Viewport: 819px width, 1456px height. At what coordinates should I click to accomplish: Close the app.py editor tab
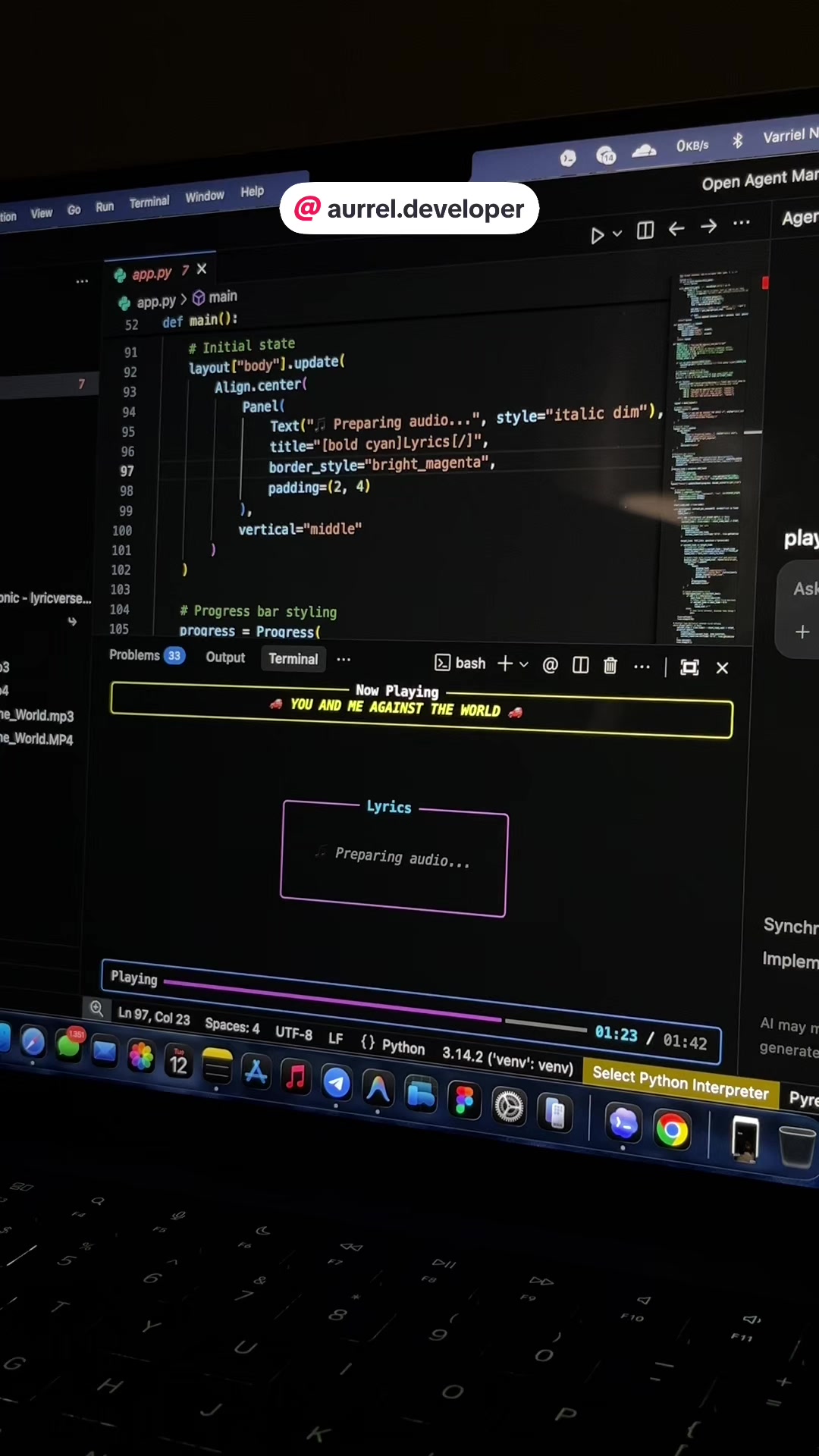[x=202, y=269]
